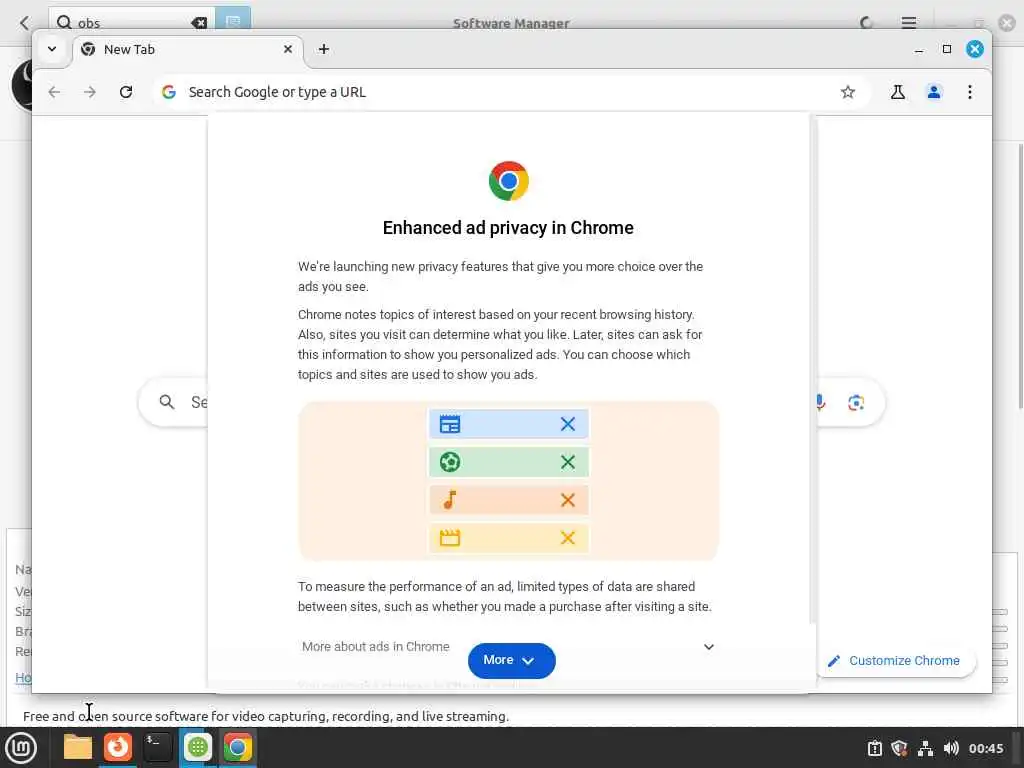Bookmark this tab with the star icon

(848, 92)
